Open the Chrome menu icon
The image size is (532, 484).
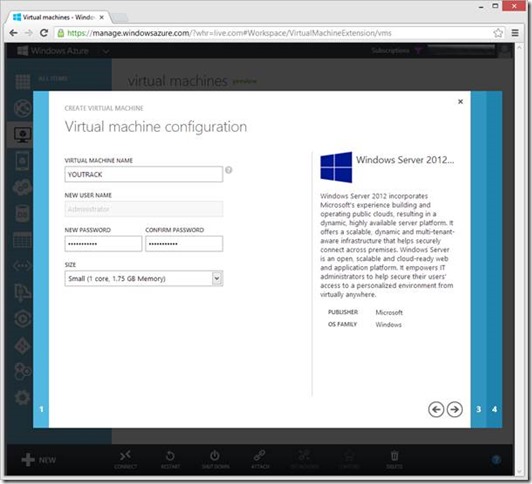click(515, 33)
